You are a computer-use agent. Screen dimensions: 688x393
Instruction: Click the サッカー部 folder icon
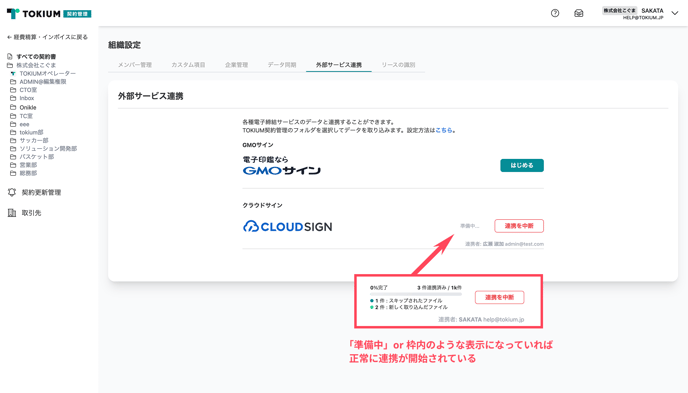(x=13, y=141)
